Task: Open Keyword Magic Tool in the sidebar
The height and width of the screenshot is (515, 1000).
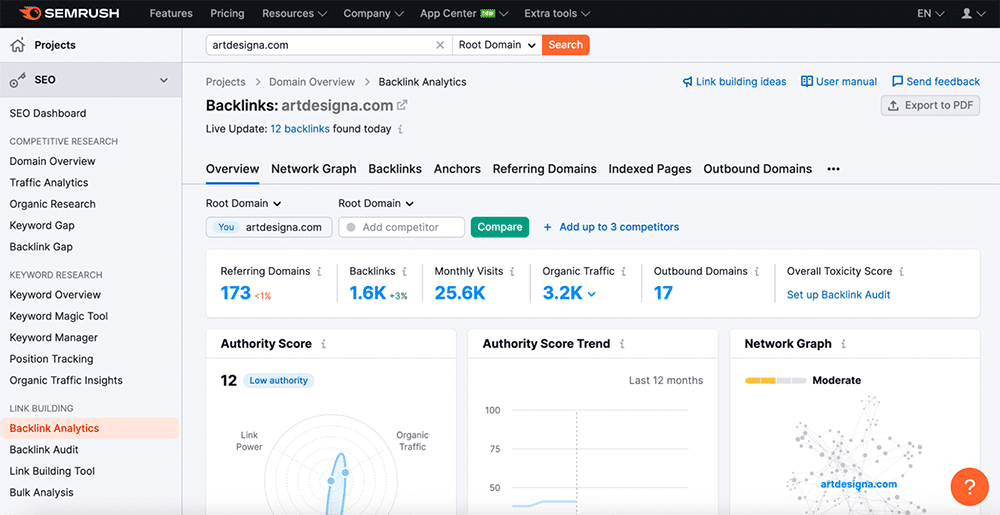Action: (x=59, y=317)
